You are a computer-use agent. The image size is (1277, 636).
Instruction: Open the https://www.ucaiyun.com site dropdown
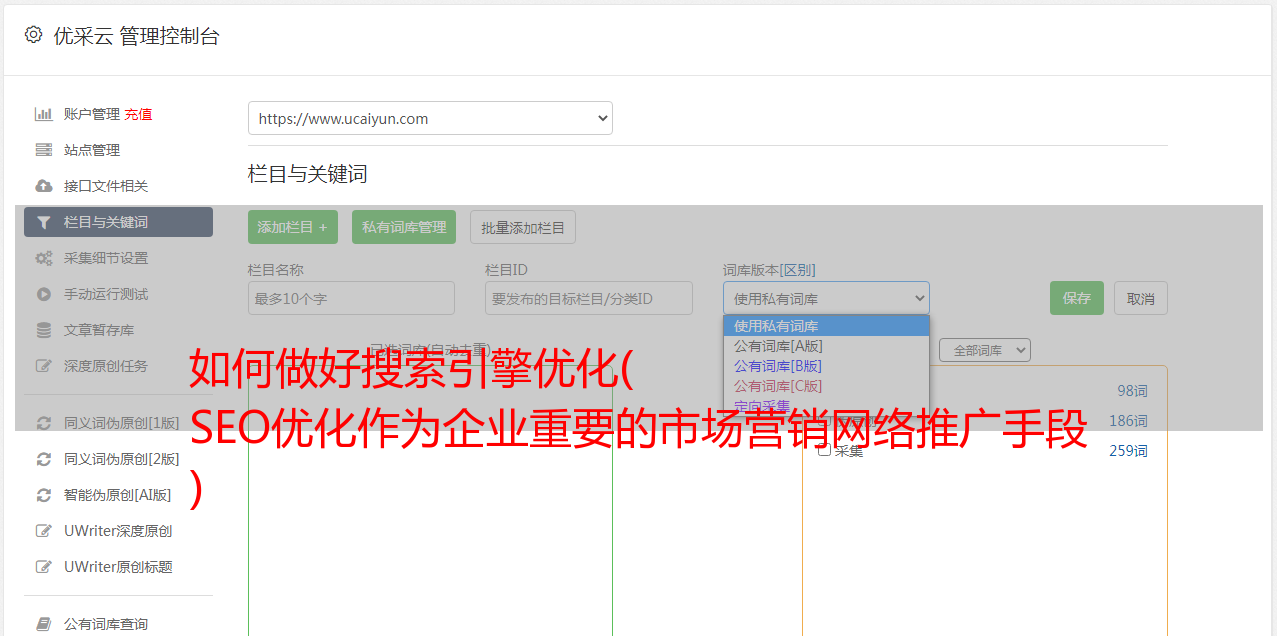pyautogui.click(x=430, y=118)
